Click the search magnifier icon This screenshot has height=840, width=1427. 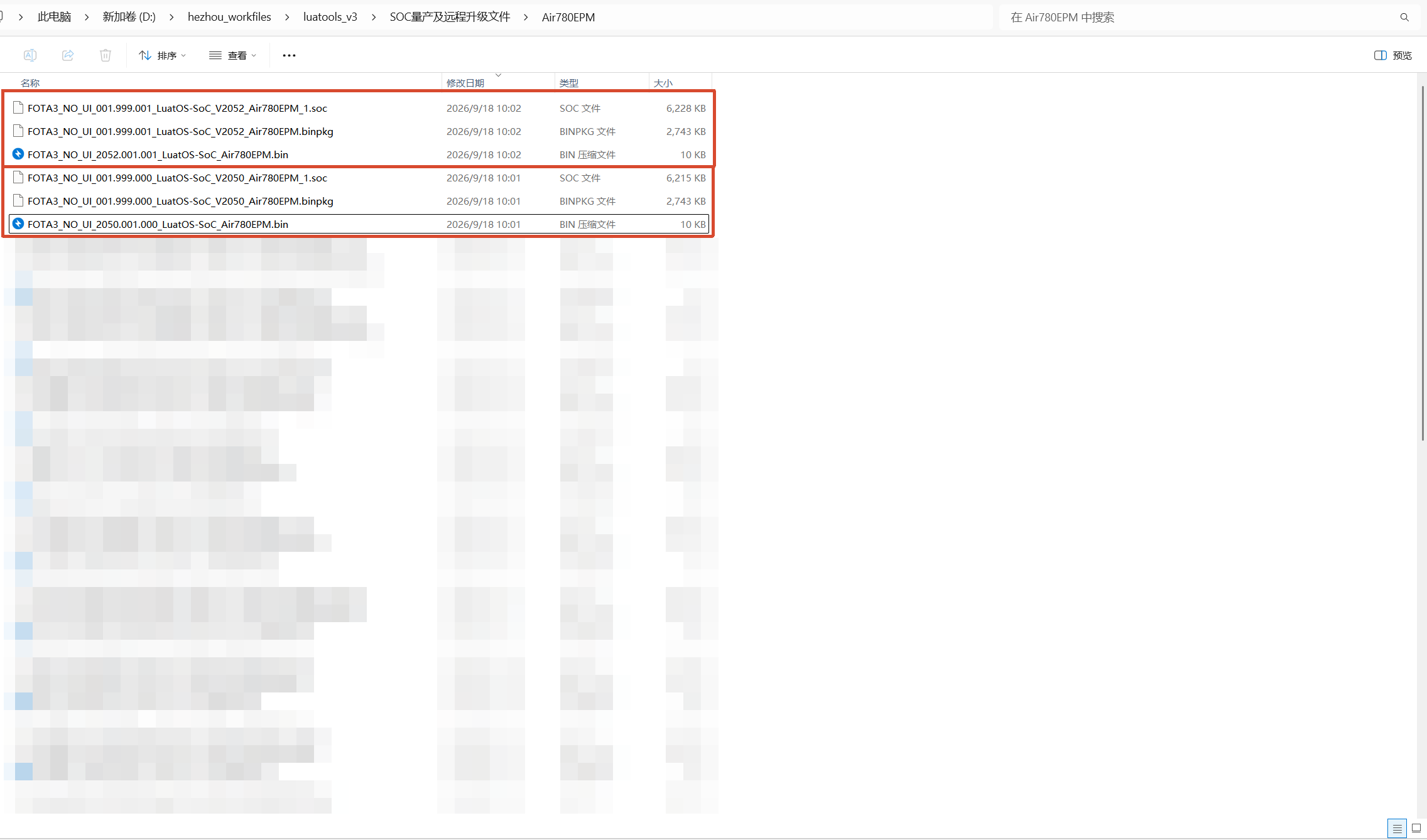click(1404, 17)
